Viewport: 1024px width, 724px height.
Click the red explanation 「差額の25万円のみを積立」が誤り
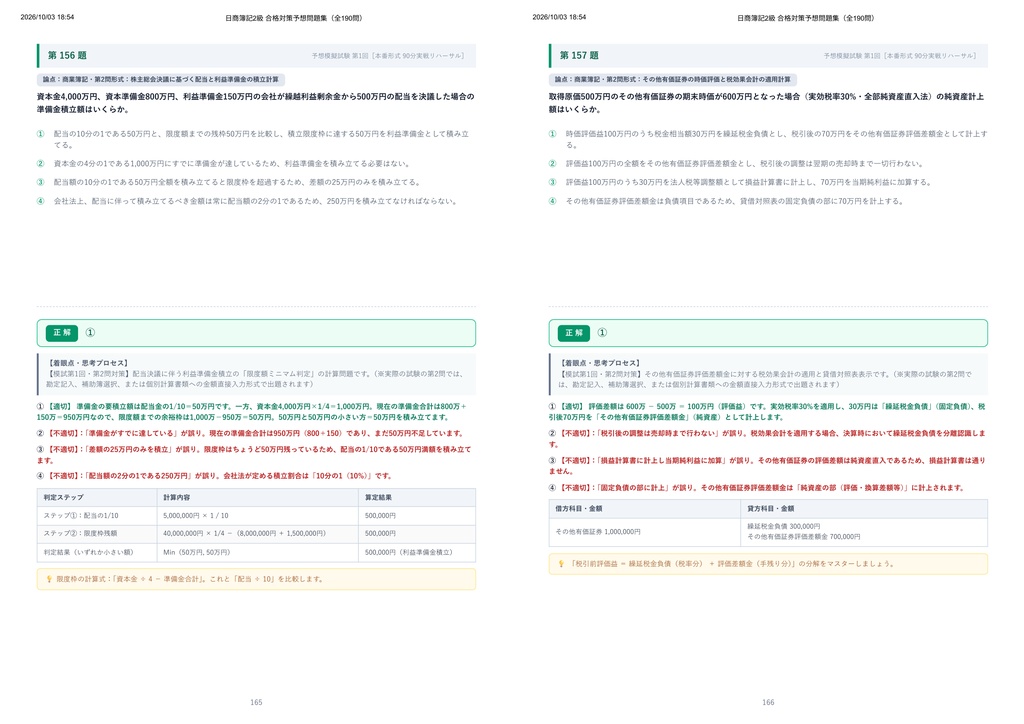(x=254, y=455)
